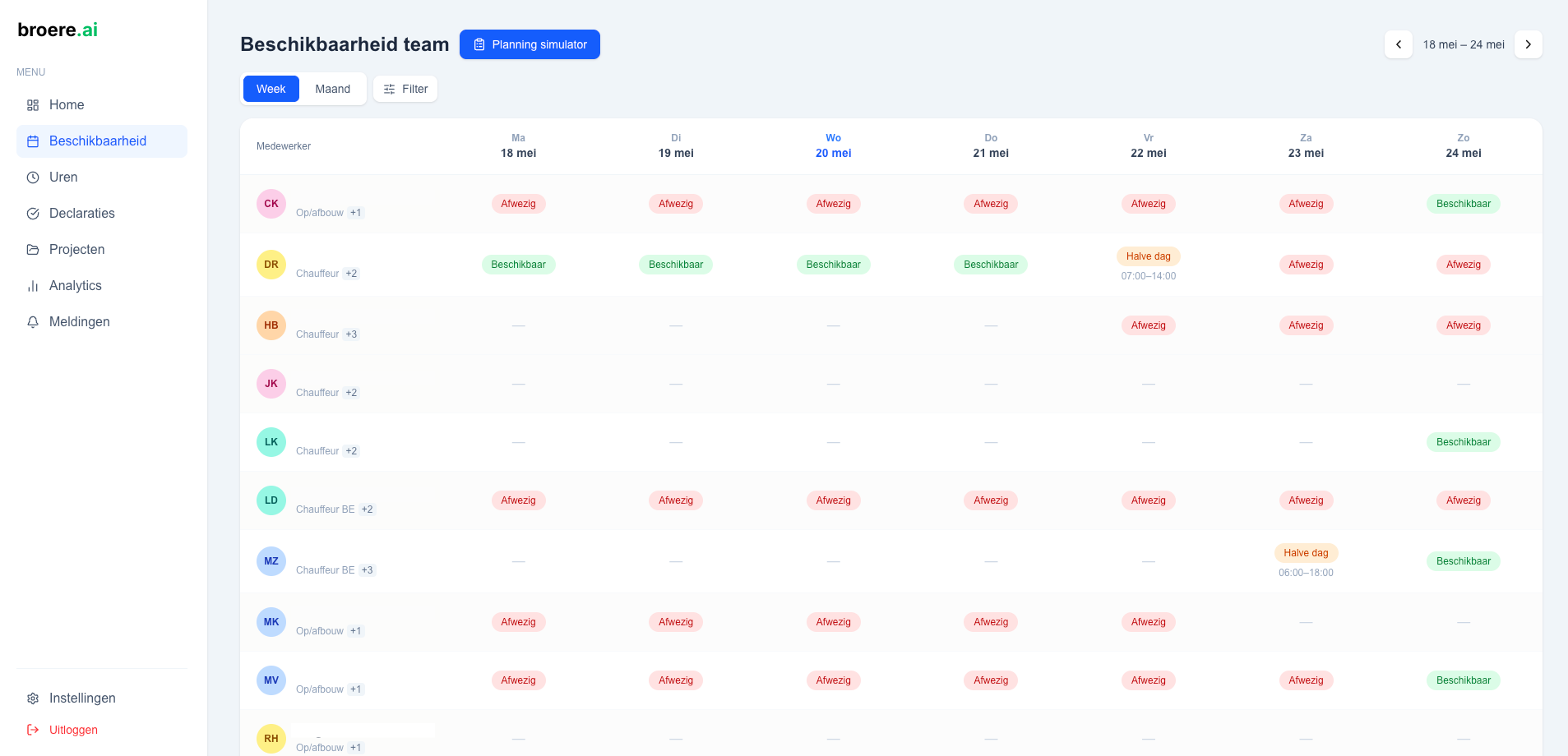Switch to Week view
This screenshot has height=756, width=1568.
point(271,89)
